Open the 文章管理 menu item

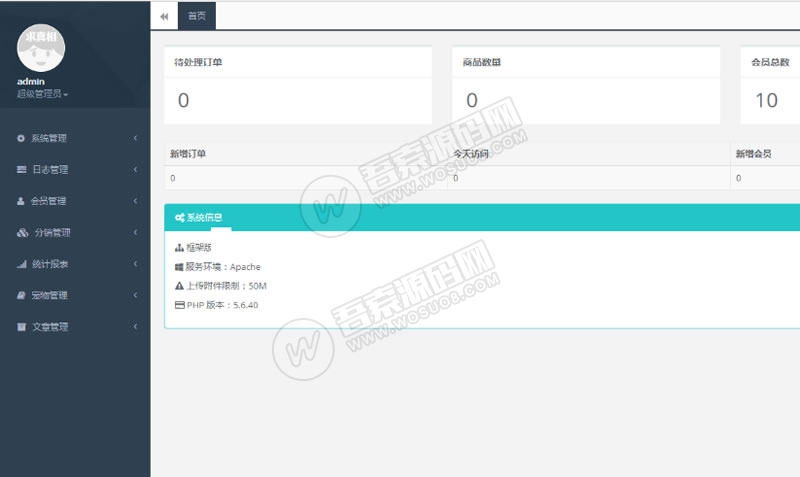49,327
